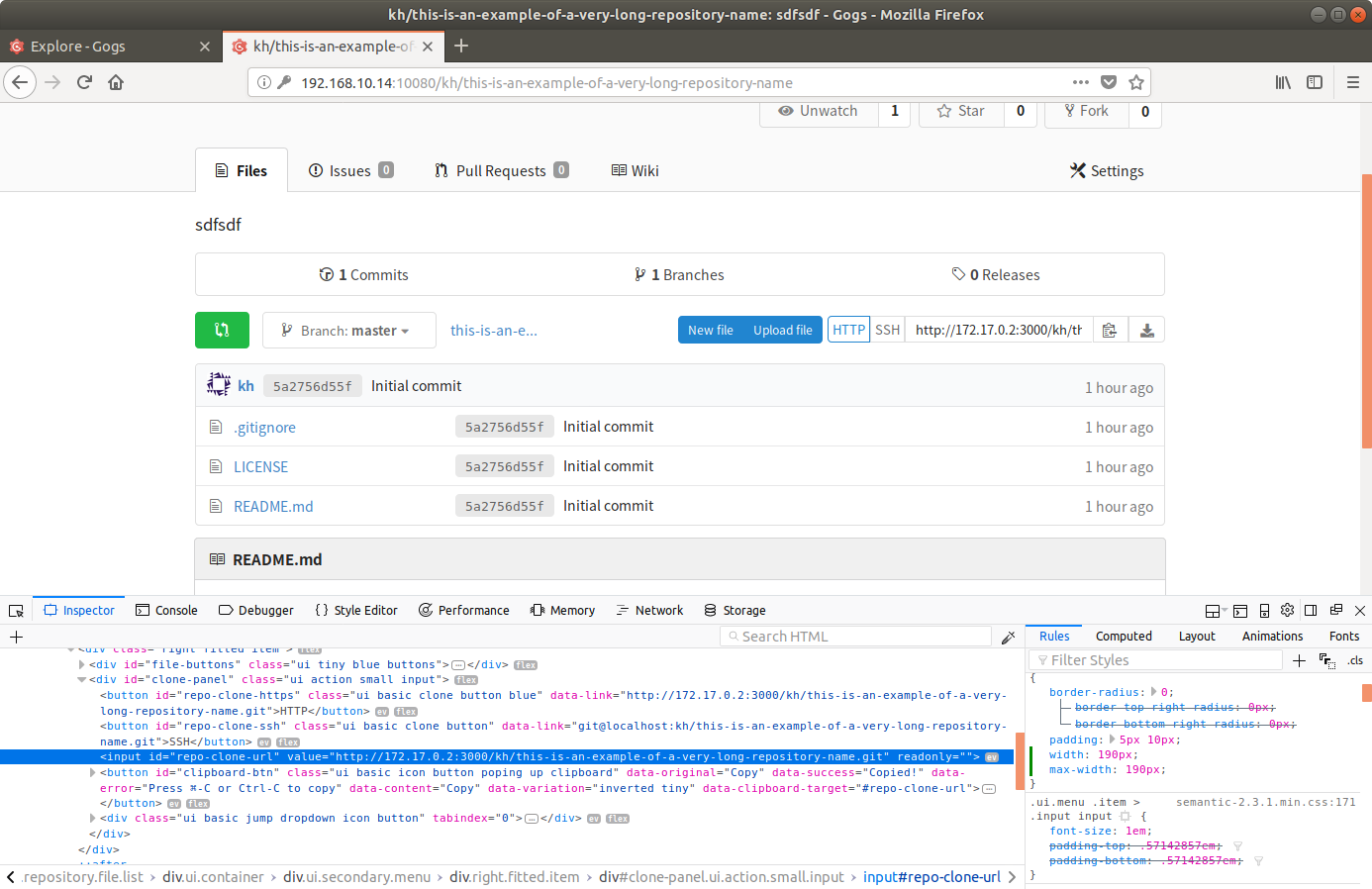Open the Firefox Library icon
The image size is (1372, 889).
(1283, 82)
